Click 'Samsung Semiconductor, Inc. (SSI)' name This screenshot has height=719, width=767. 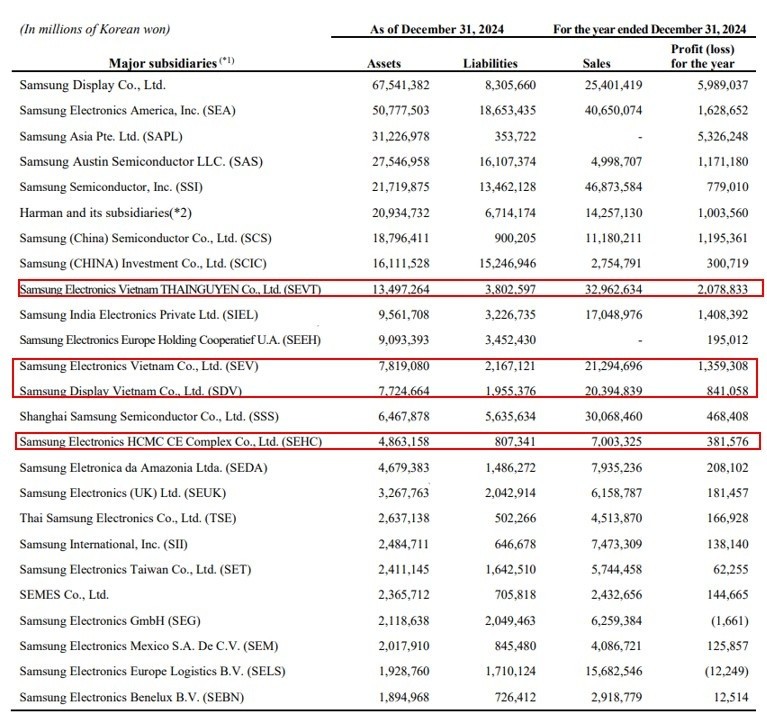pyautogui.click(x=111, y=187)
